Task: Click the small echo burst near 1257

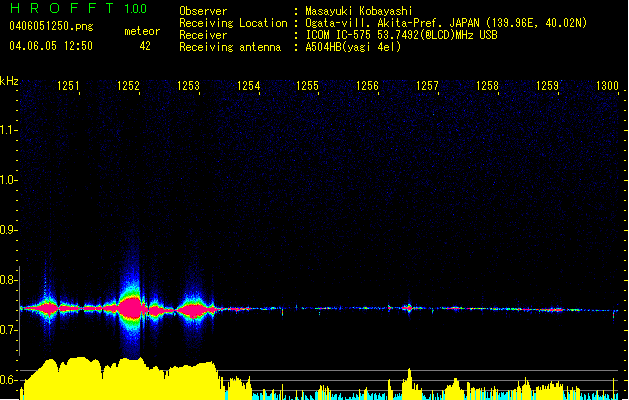Action: point(409,308)
